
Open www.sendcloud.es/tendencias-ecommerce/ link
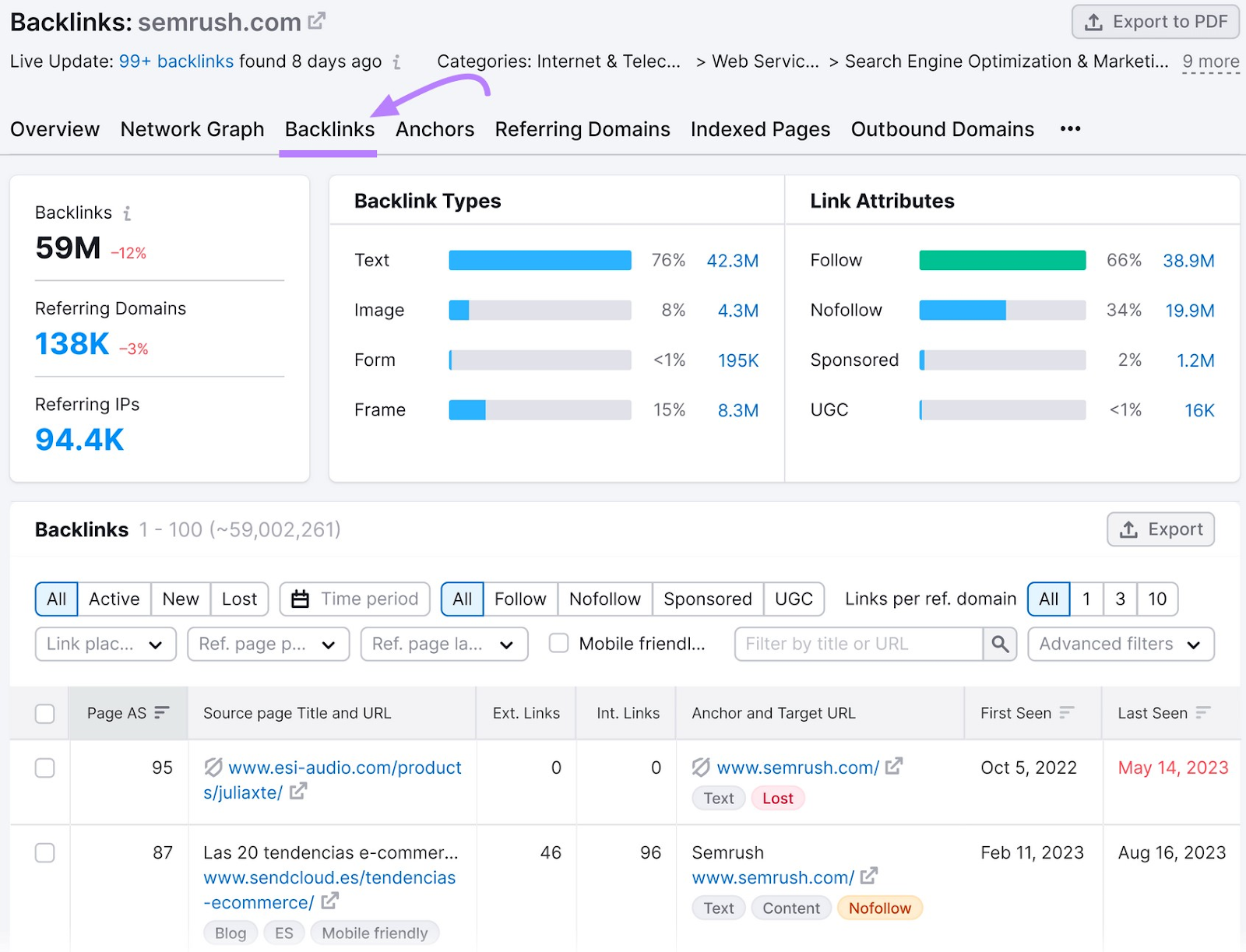(x=329, y=890)
